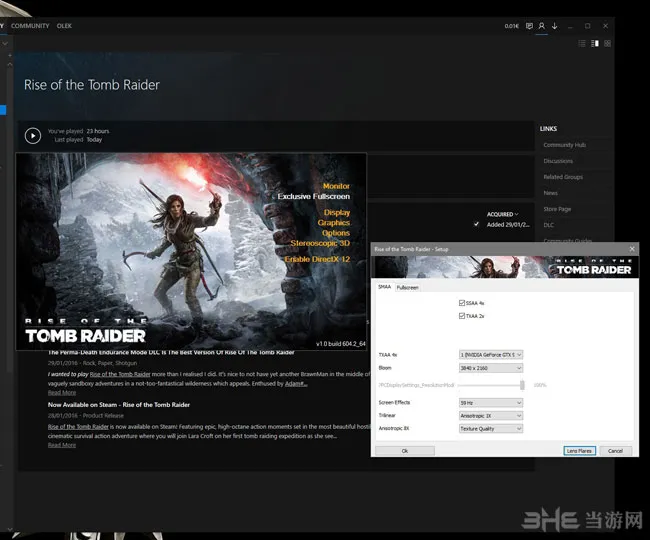The height and width of the screenshot is (540, 650).
Task: Select Display option in launcher image
Action: coord(337,212)
